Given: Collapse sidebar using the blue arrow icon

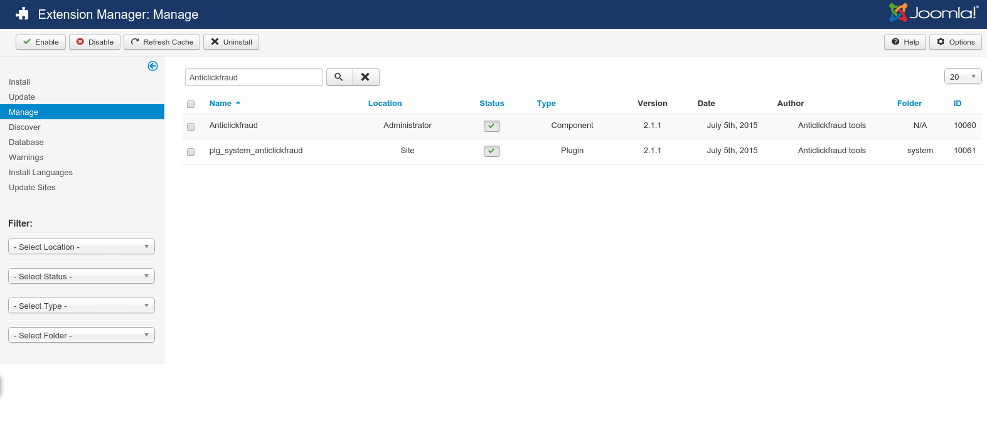Looking at the screenshot, I should [x=153, y=66].
